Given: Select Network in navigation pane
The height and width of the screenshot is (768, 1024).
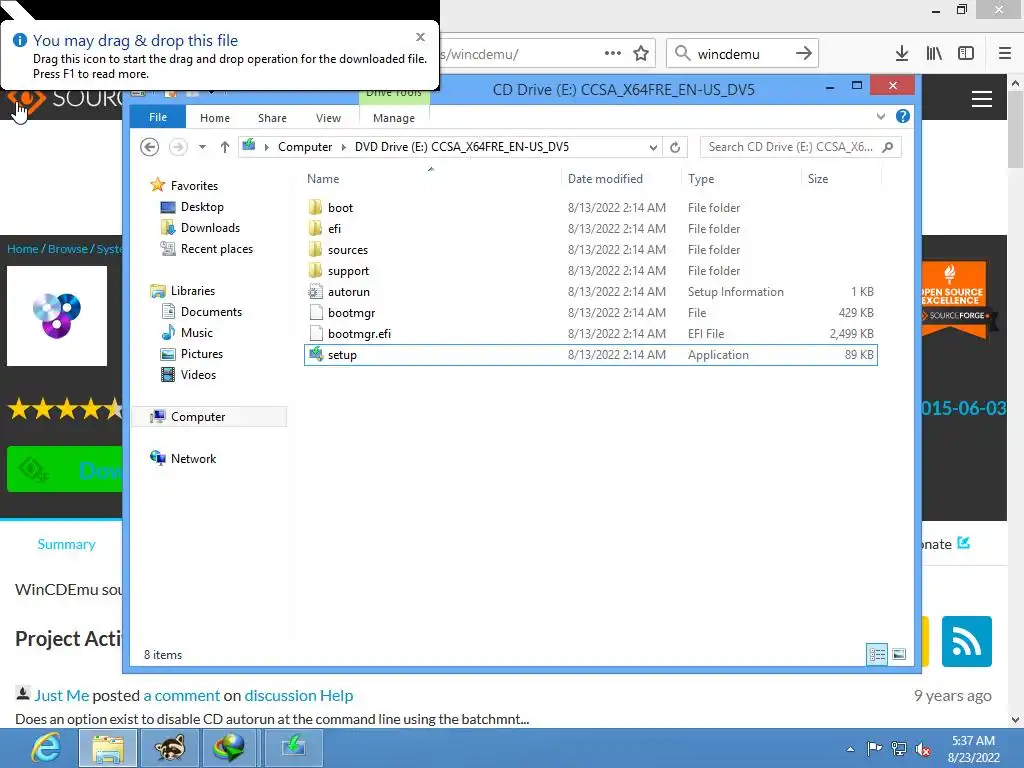Looking at the screenshot, I should (x=193, y=459).
